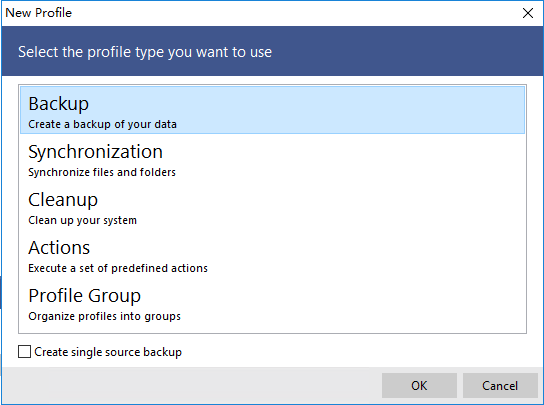
Task: Dismiss the dialog with Cancel
Action: pos(500,385)
